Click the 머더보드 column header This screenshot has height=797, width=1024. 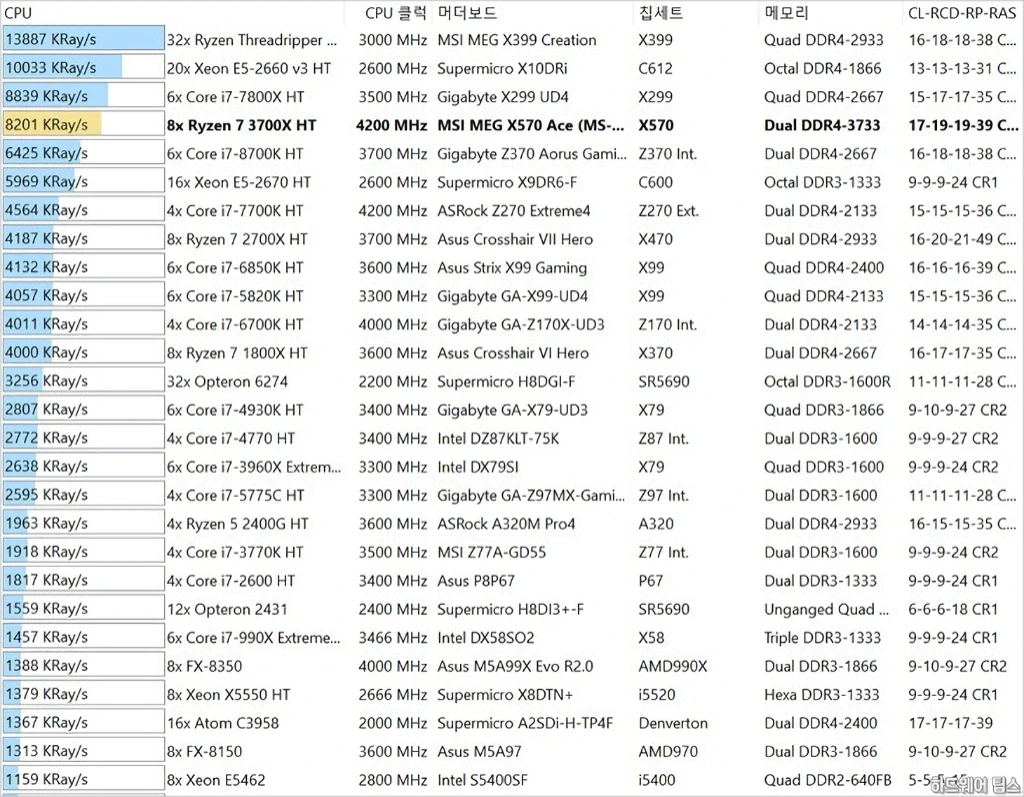467,12
